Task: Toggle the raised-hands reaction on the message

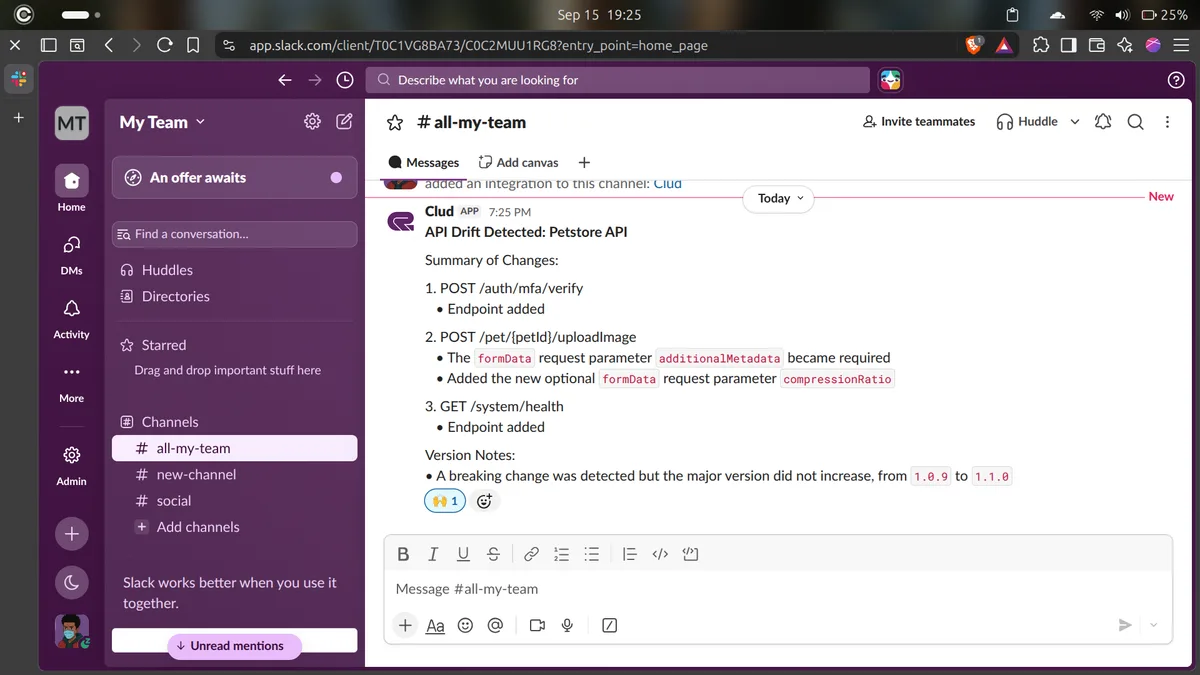Action: pyautogui.click(x=445, y=501)
